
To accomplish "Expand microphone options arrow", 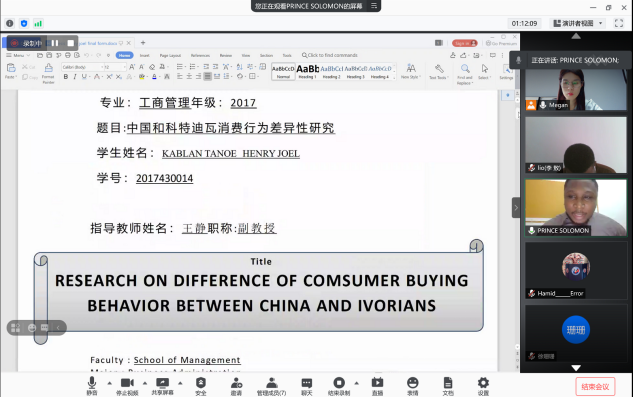I will [109, 383].
